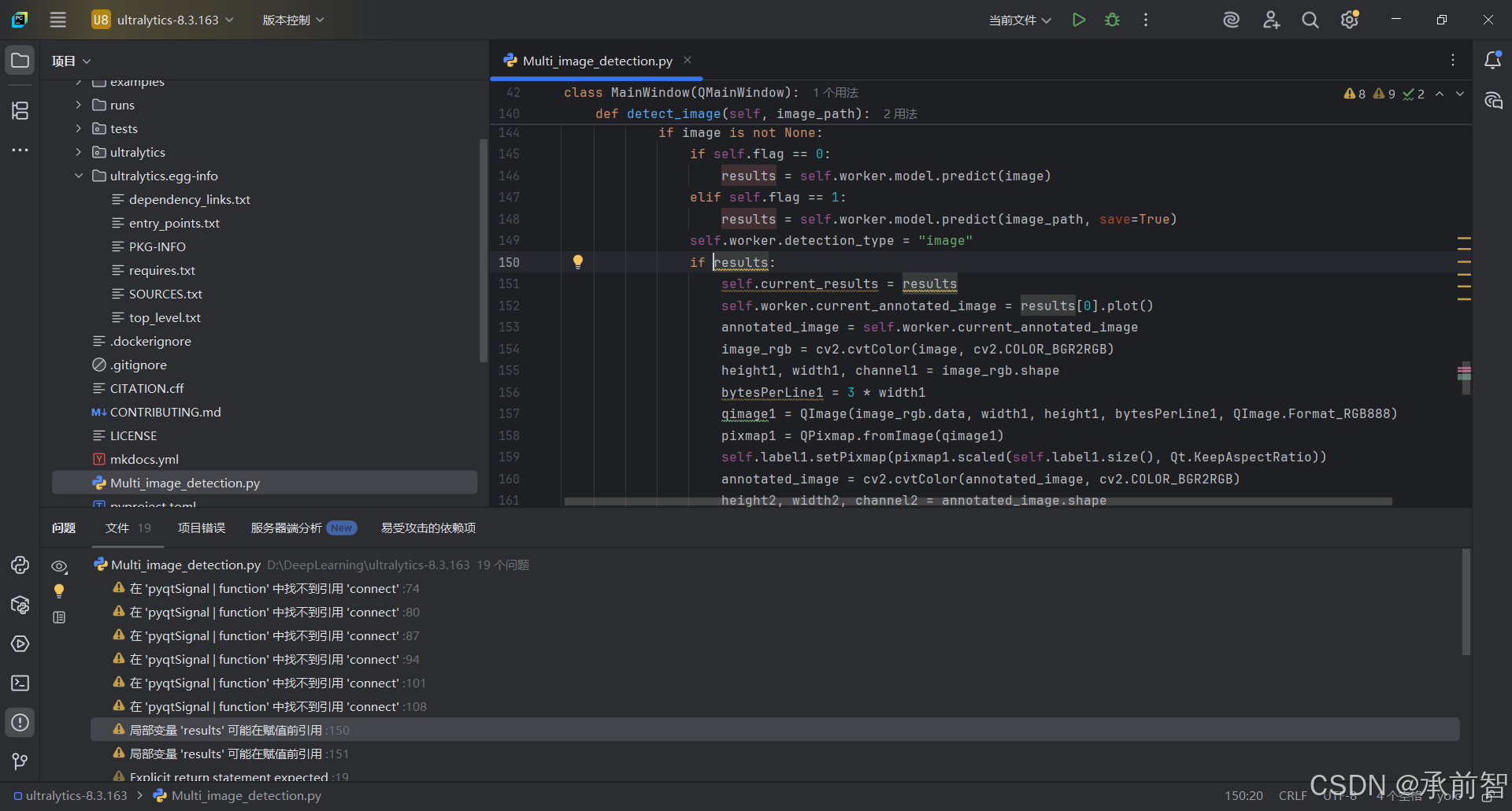Viewport: 1512px width, 811px height.
Task: Click the 1 个用法 usages hint
Action: 836,93
